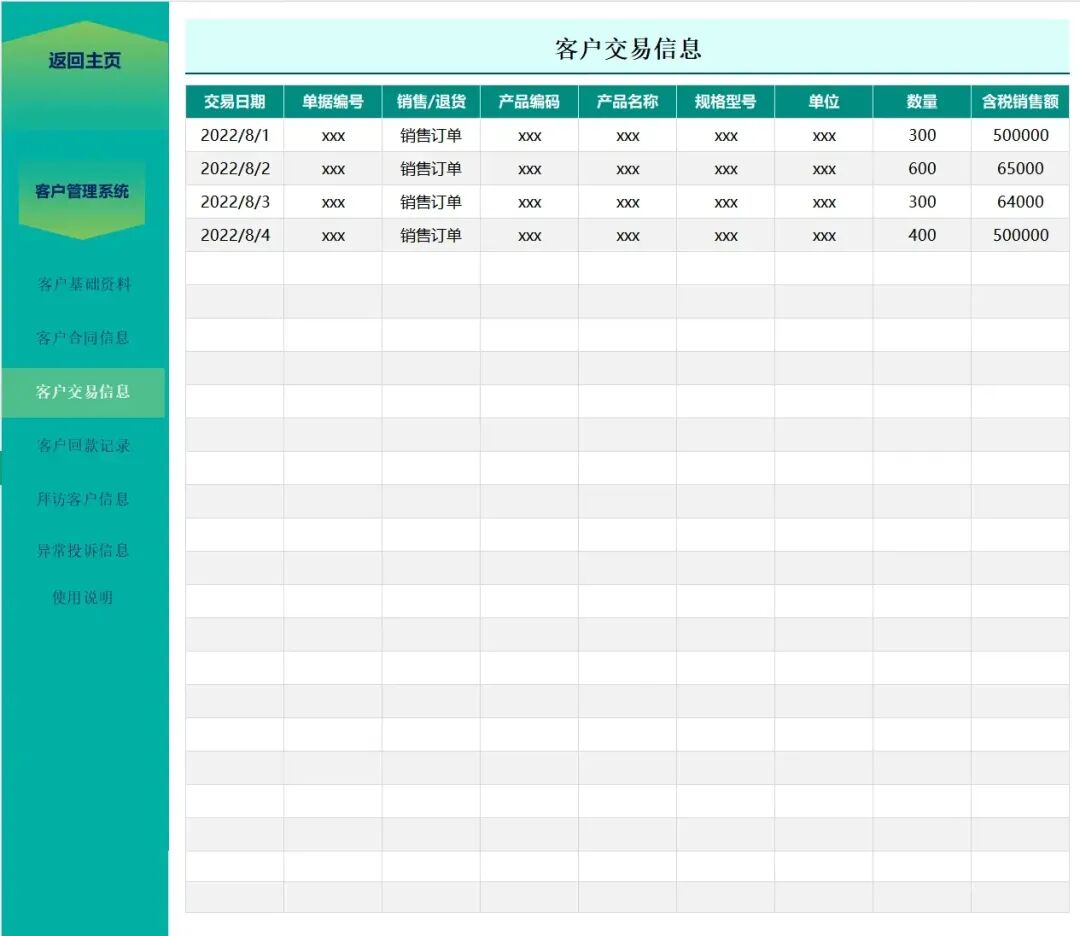Image resolution: width=1080 pixels, height=936 pixels.
Task: Select the 销售/退货 column header
Action: 431,102
